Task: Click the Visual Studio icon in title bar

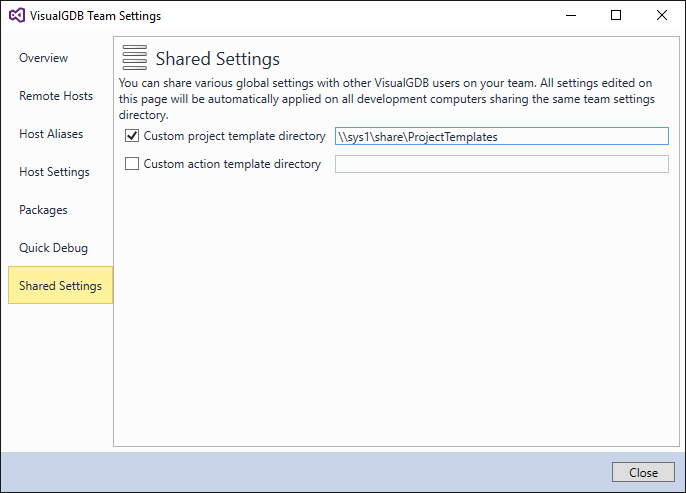Action: click(17, 16)
